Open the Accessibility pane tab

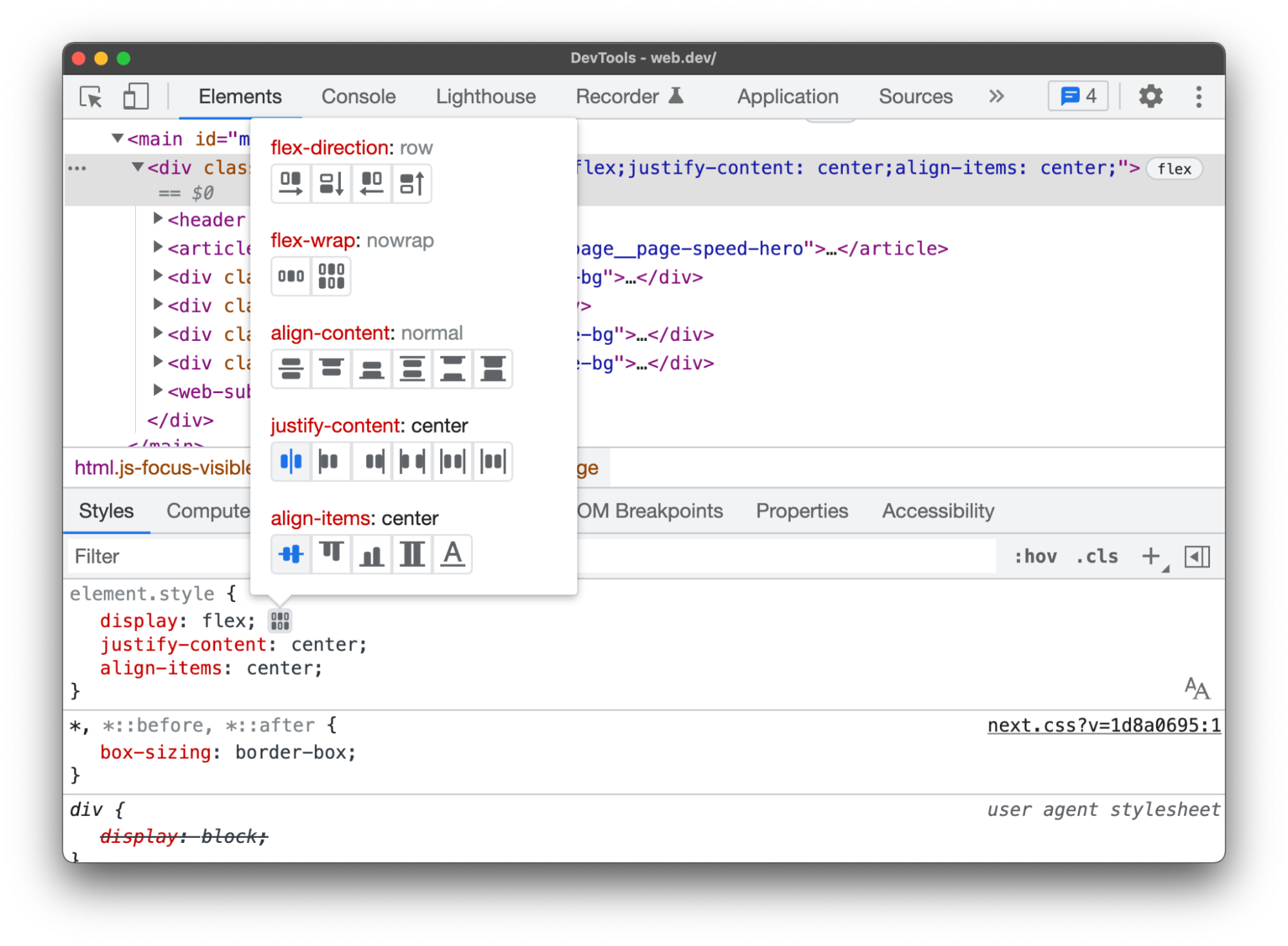pyautogui.click(x=937, y=511)
